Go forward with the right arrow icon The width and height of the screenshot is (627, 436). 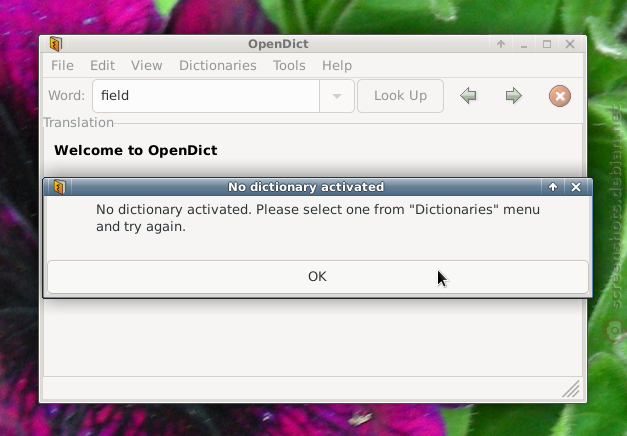pyautogui.click(x=513, y=96)
